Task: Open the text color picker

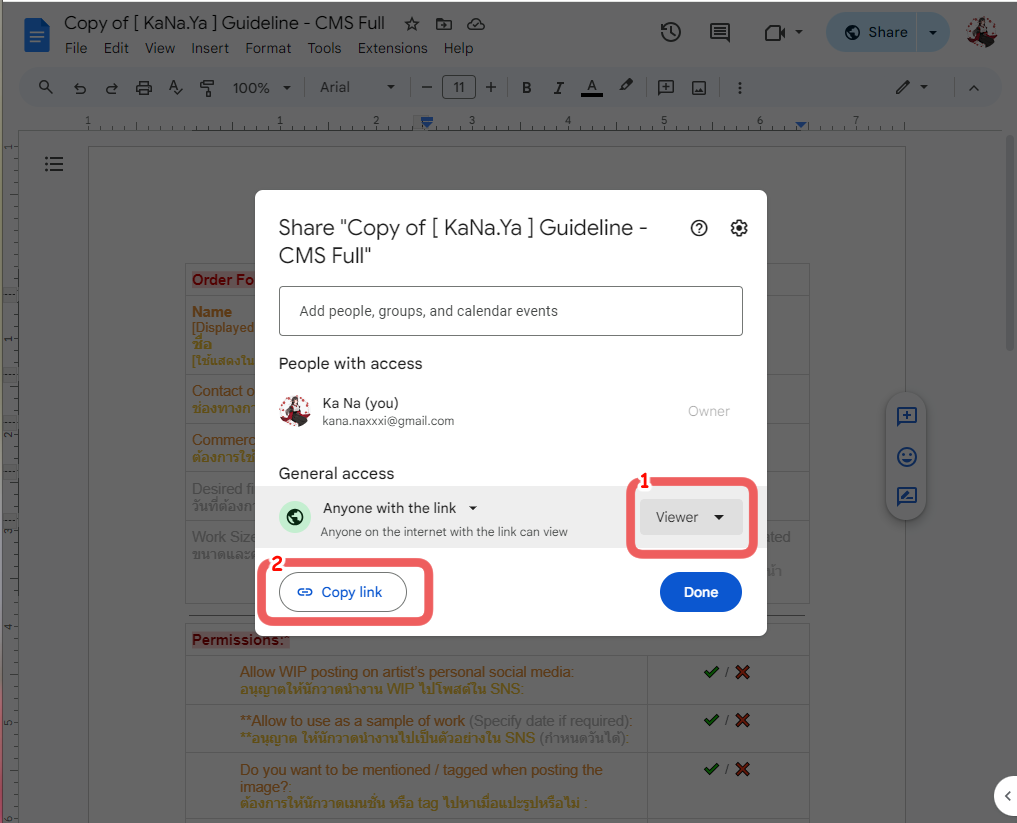Action: pos(591,88)
